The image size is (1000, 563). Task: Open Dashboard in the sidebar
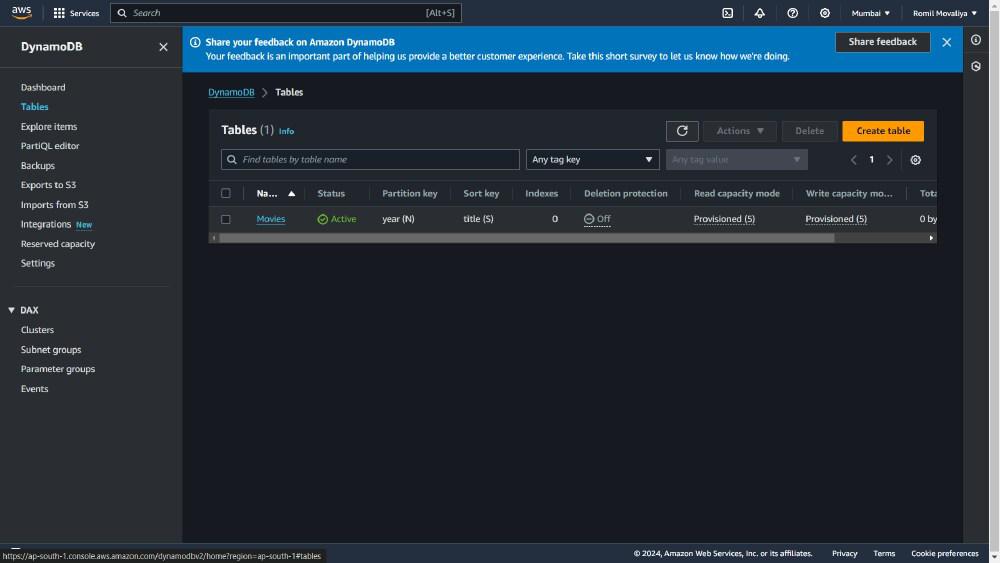(x=43, y=87)
